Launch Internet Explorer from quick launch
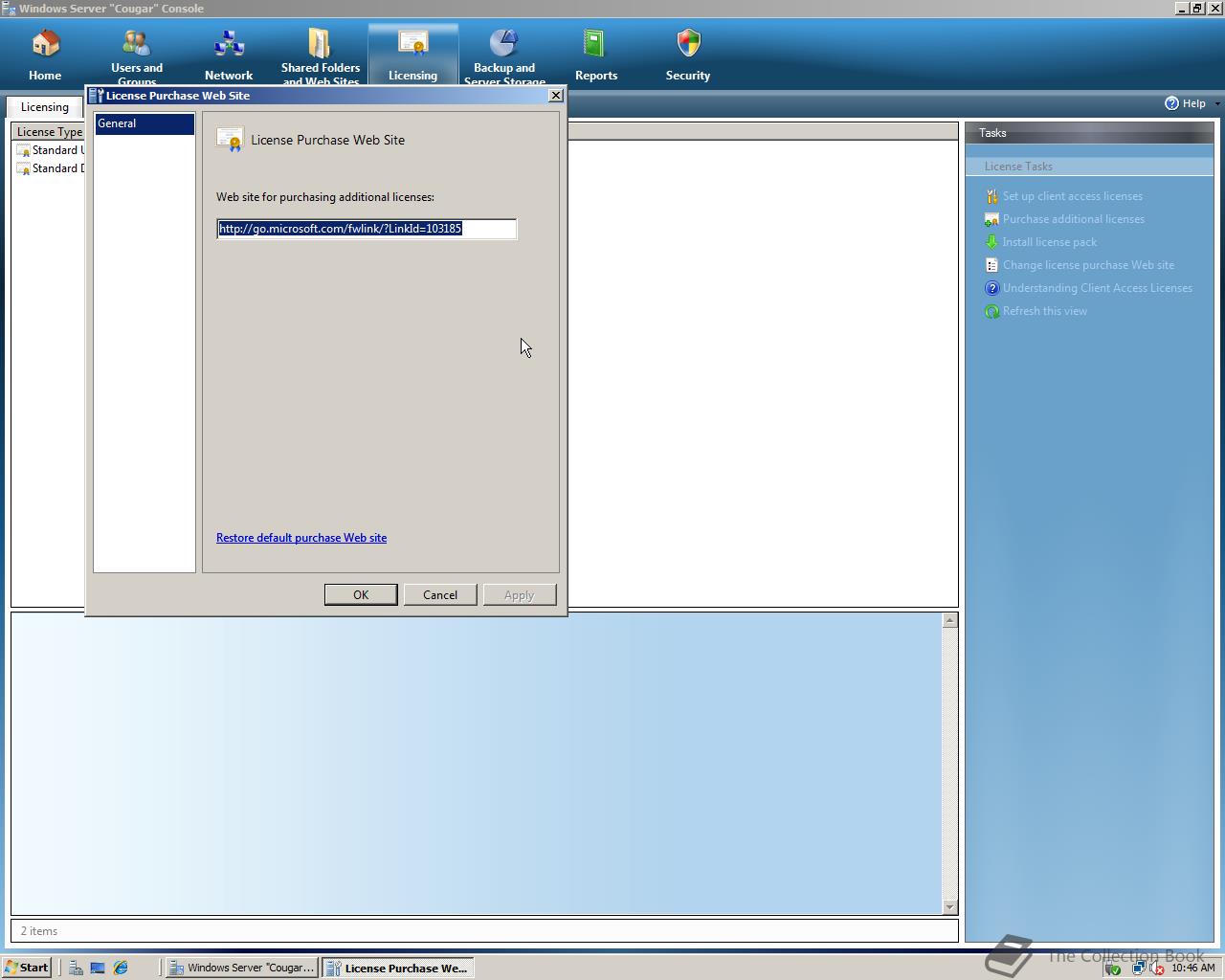The height and width of the screenshot is (980, 1225). click(121, 968)
